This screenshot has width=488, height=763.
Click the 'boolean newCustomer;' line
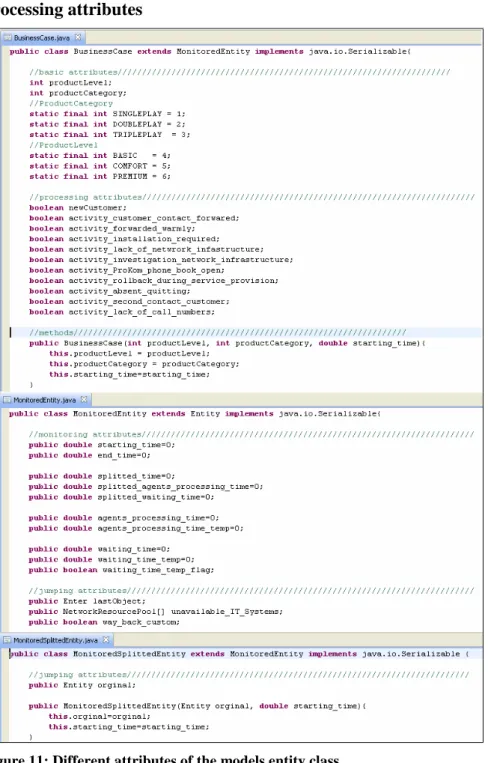[78, 208]
